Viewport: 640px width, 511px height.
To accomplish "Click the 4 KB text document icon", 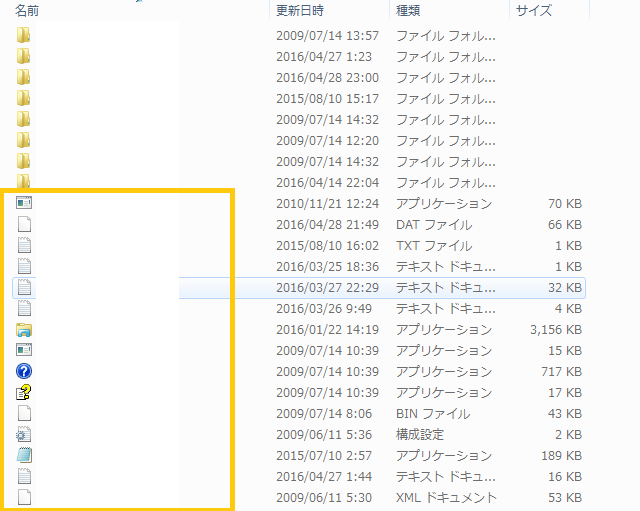I will pos(24,308).
